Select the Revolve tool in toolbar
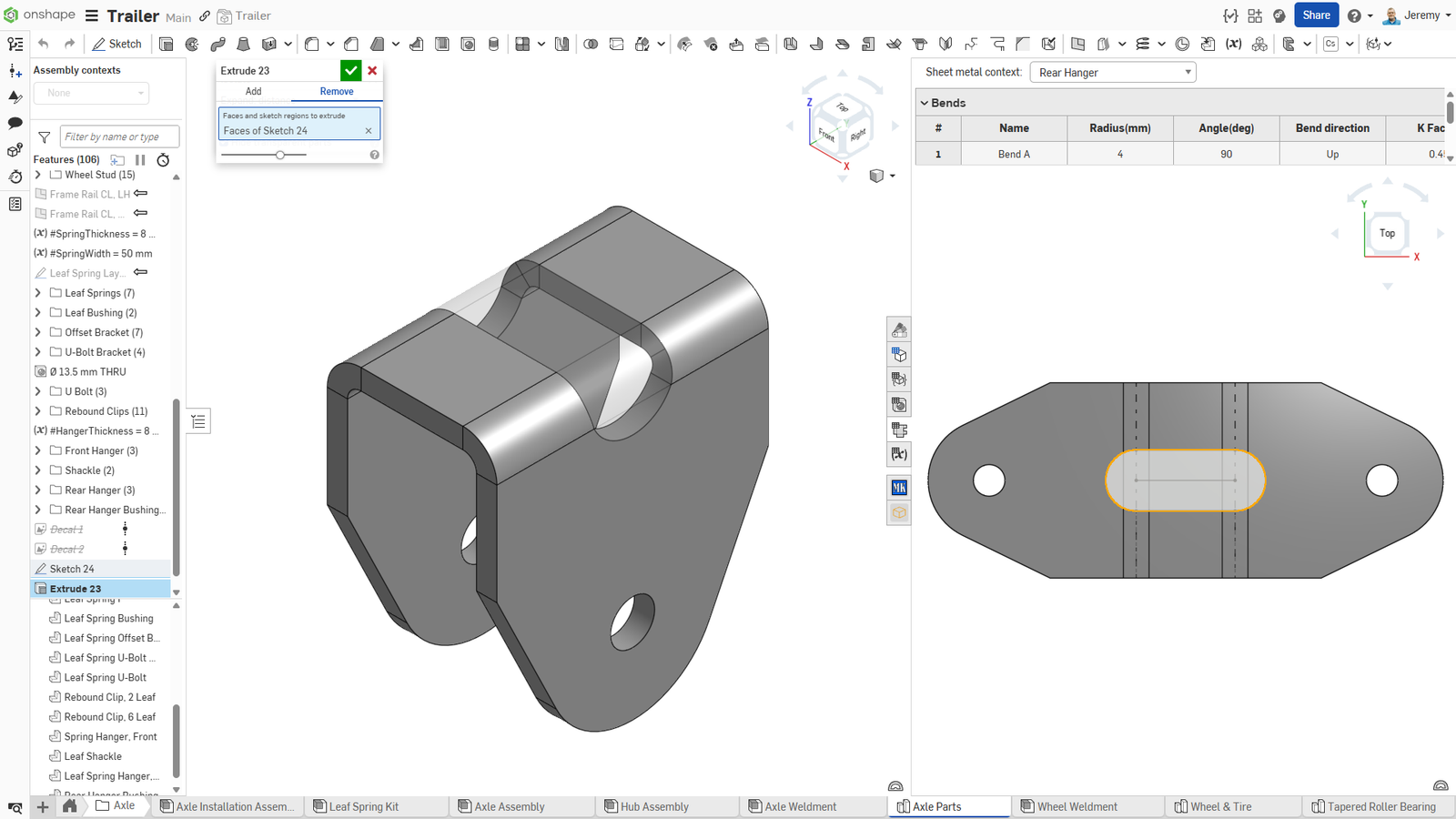Screen dimensions: 1456x819 coord(192,44)
